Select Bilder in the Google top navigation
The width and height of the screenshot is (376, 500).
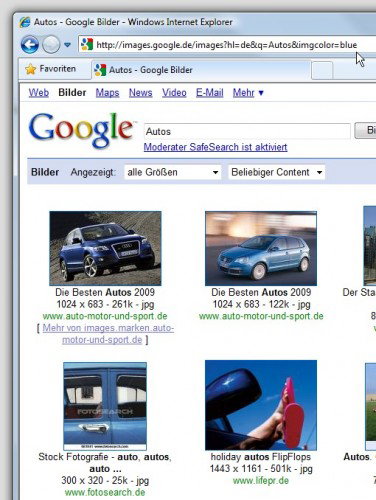(x=72, y=93)
